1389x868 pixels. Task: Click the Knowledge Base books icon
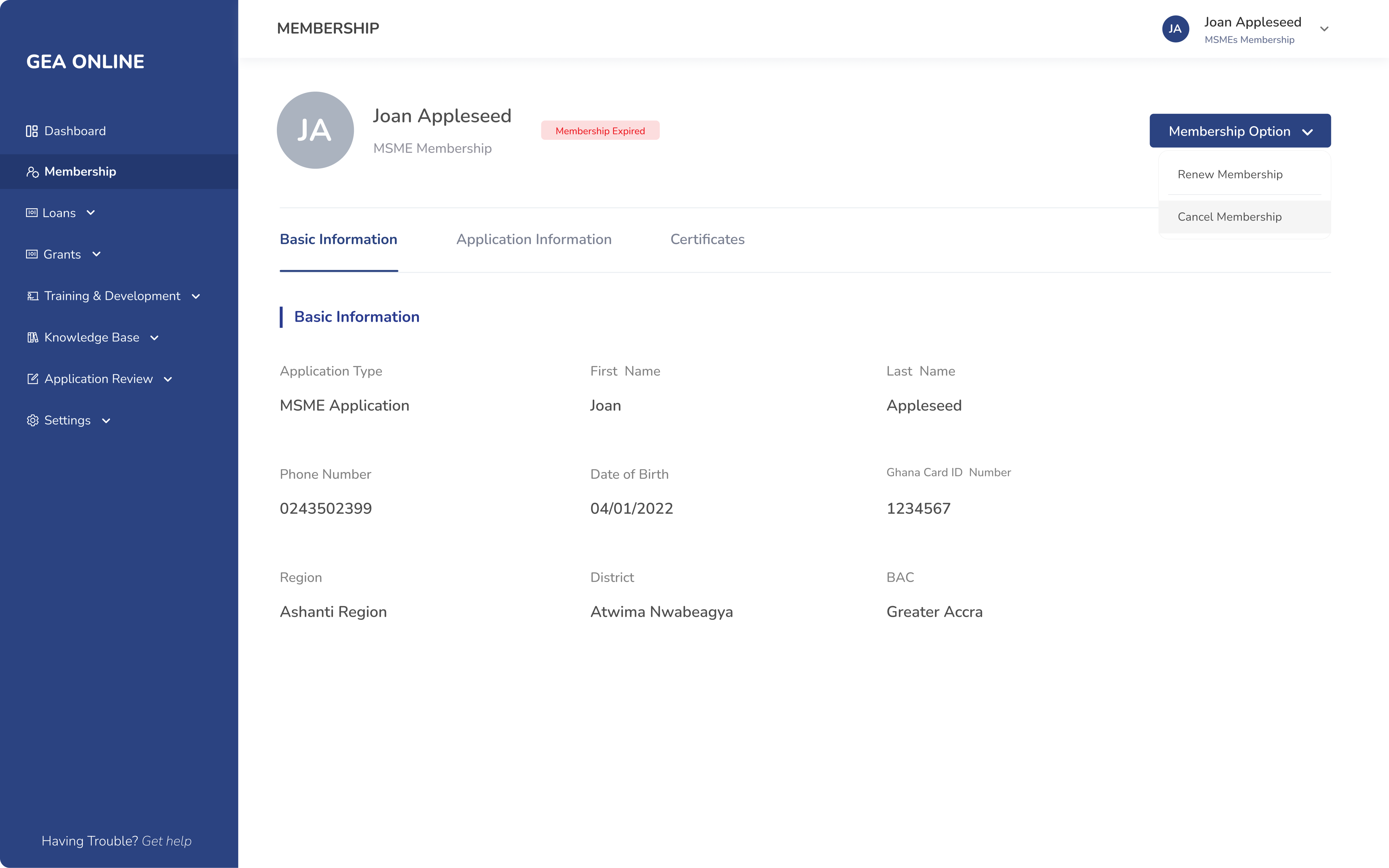33,338
